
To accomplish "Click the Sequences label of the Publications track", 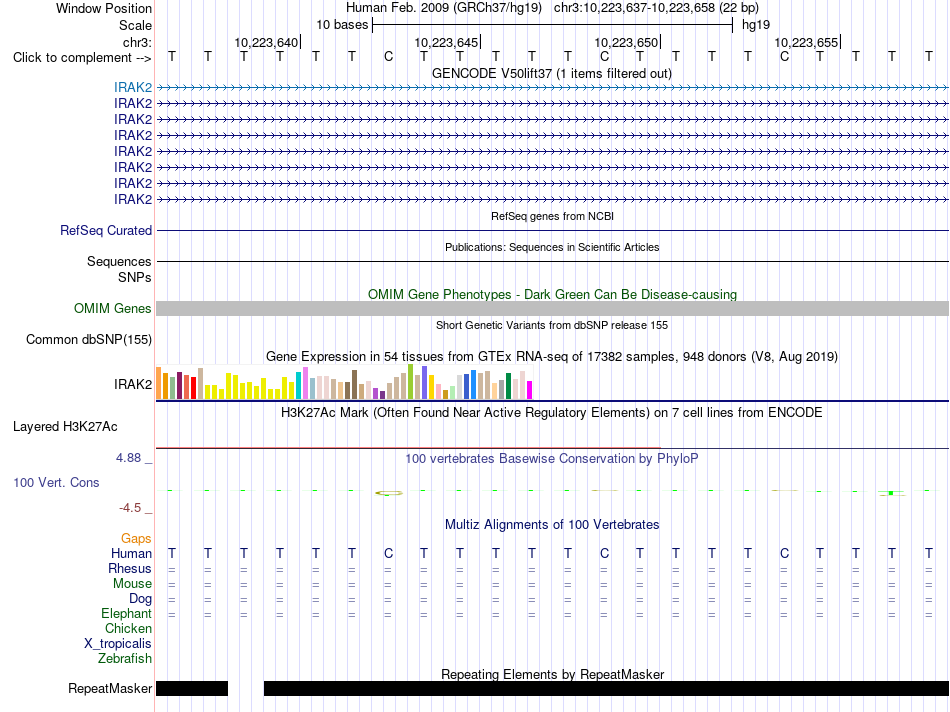I will (x=119, y=261).
